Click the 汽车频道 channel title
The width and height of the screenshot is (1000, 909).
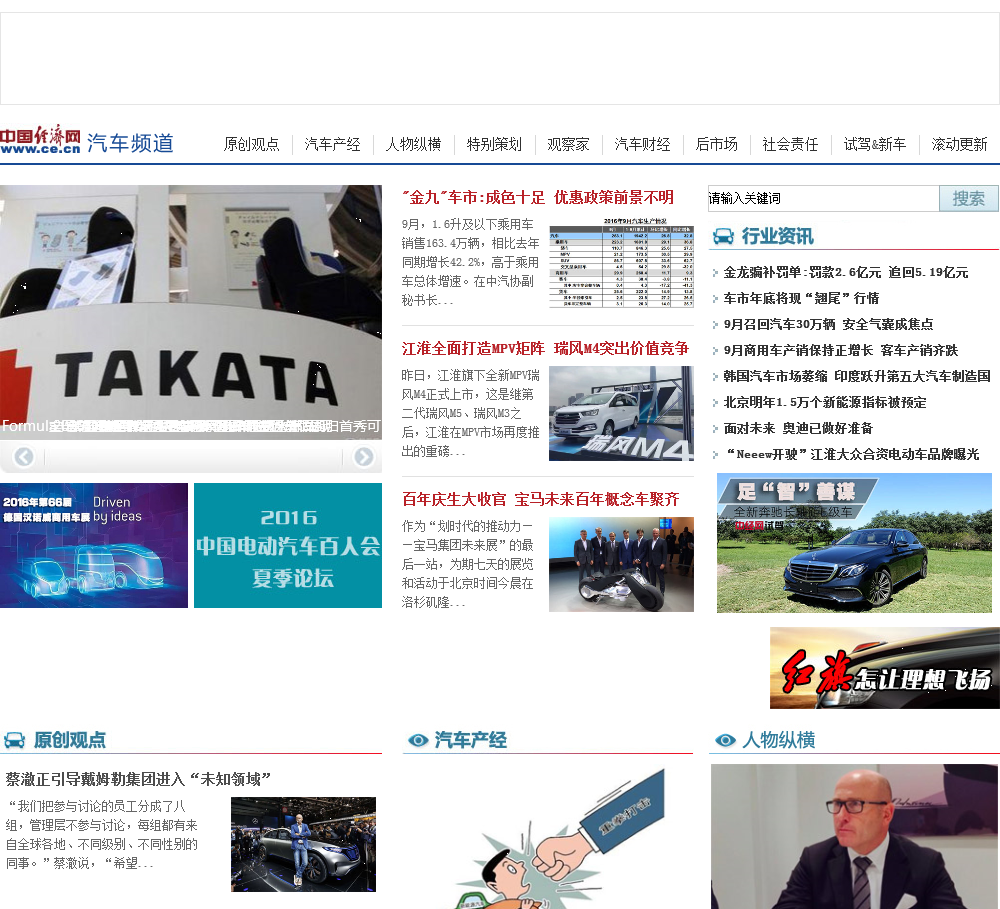(x=130, y=143)
